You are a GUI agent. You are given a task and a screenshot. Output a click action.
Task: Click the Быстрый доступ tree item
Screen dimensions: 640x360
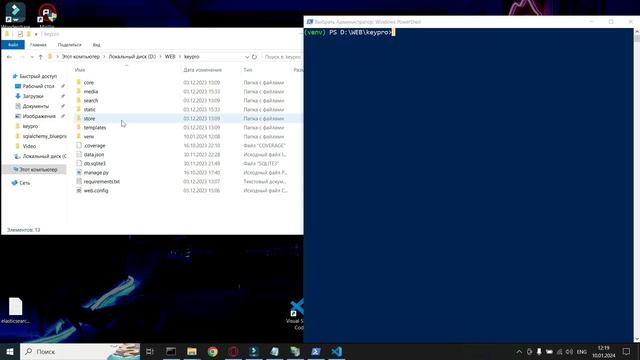click(x=38, y=76)
